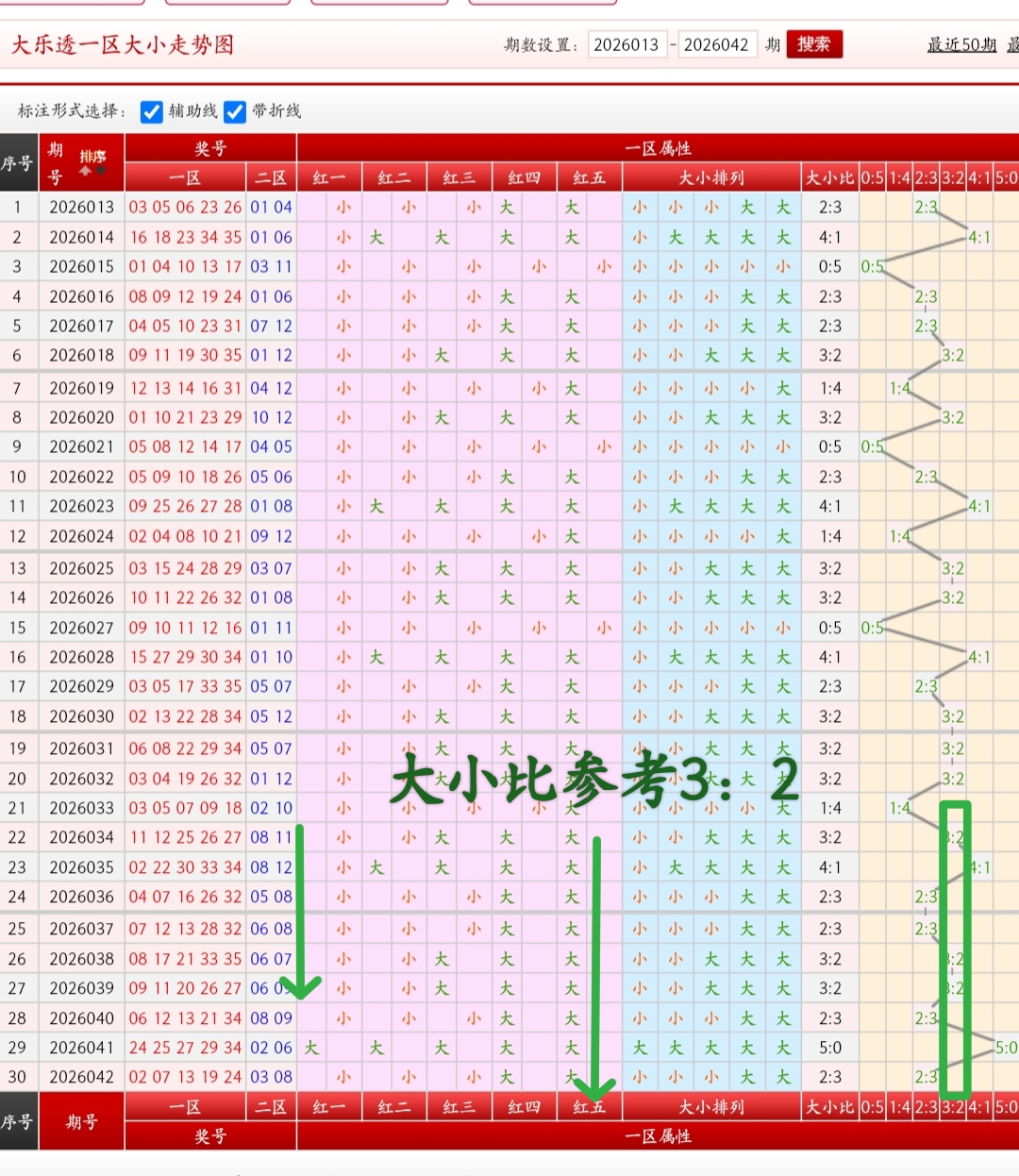Focus the start period field showing 2026013
Screen dimensions: 1019x1176
coord(626,44)
